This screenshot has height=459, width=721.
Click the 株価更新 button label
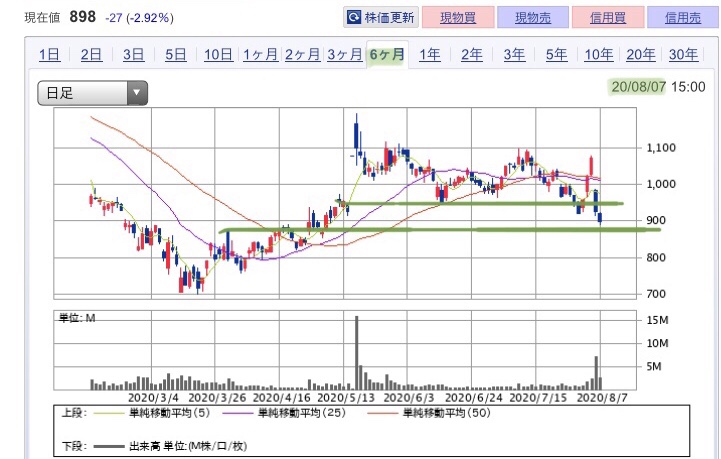point(389,18)
